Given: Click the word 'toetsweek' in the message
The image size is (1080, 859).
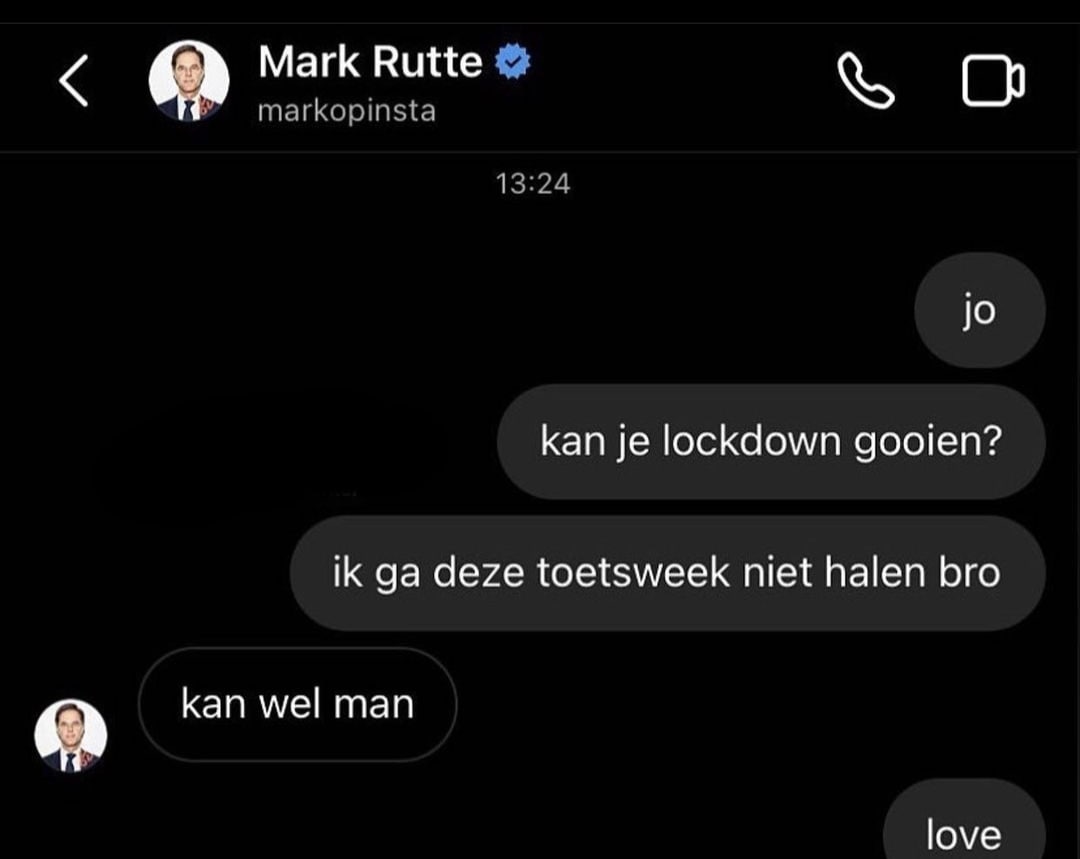Looking at the screenshot, I should click(x=633, y=572).
